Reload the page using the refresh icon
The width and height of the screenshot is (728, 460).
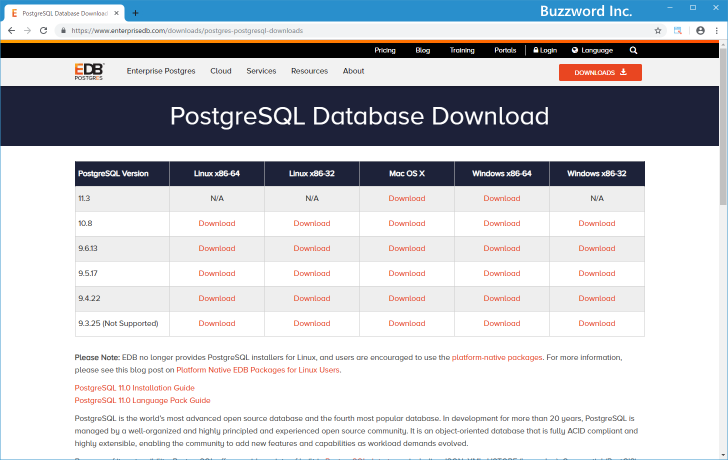(x=44, y=31)
